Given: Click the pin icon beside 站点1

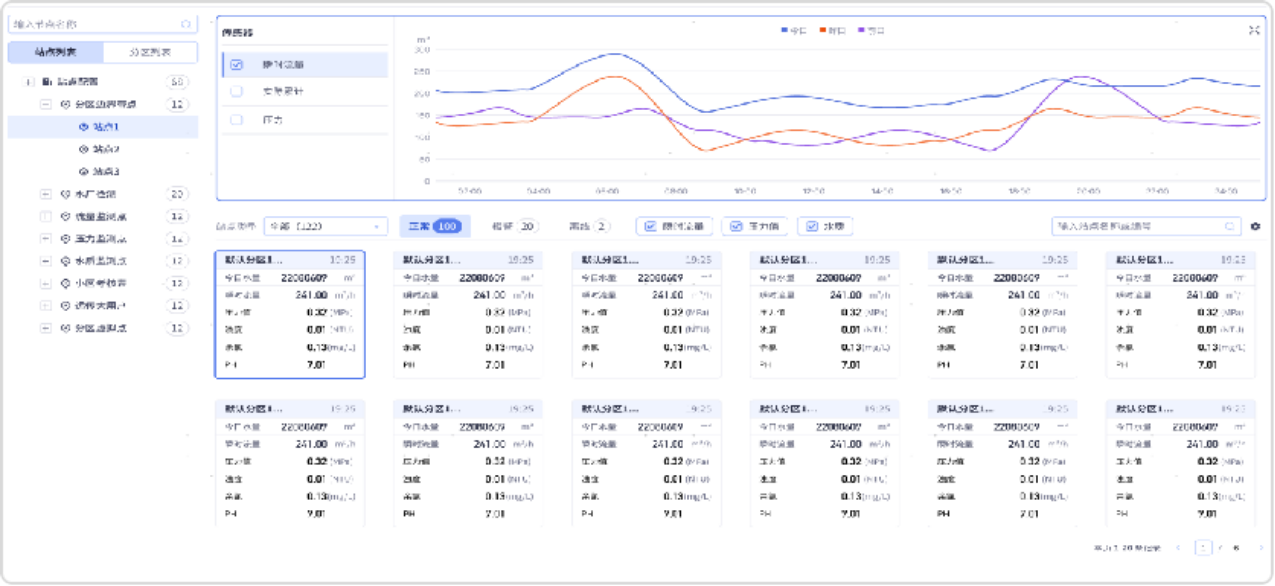Looking at the screenshot, I should 84,127.
